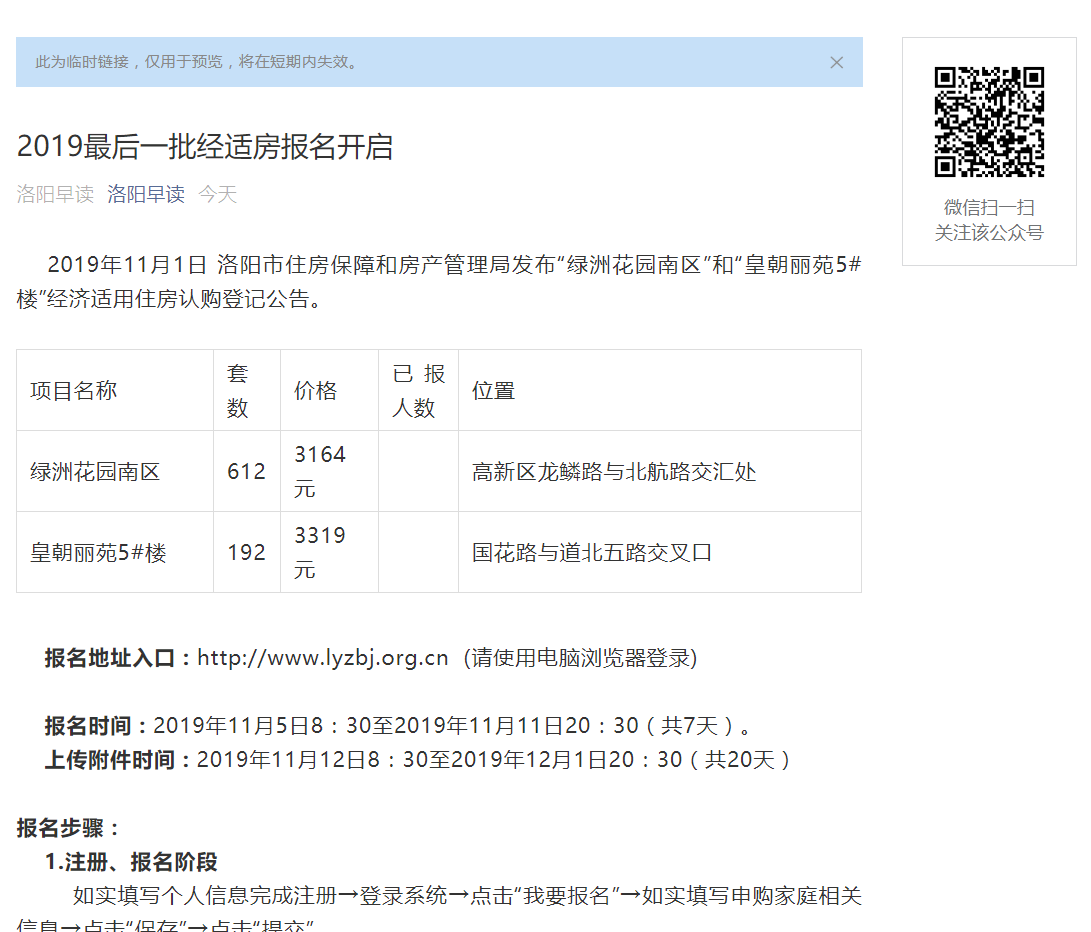Dismiss the temporary link notice banner
The width and height of the screenshot is (1091, 932).
836,63
